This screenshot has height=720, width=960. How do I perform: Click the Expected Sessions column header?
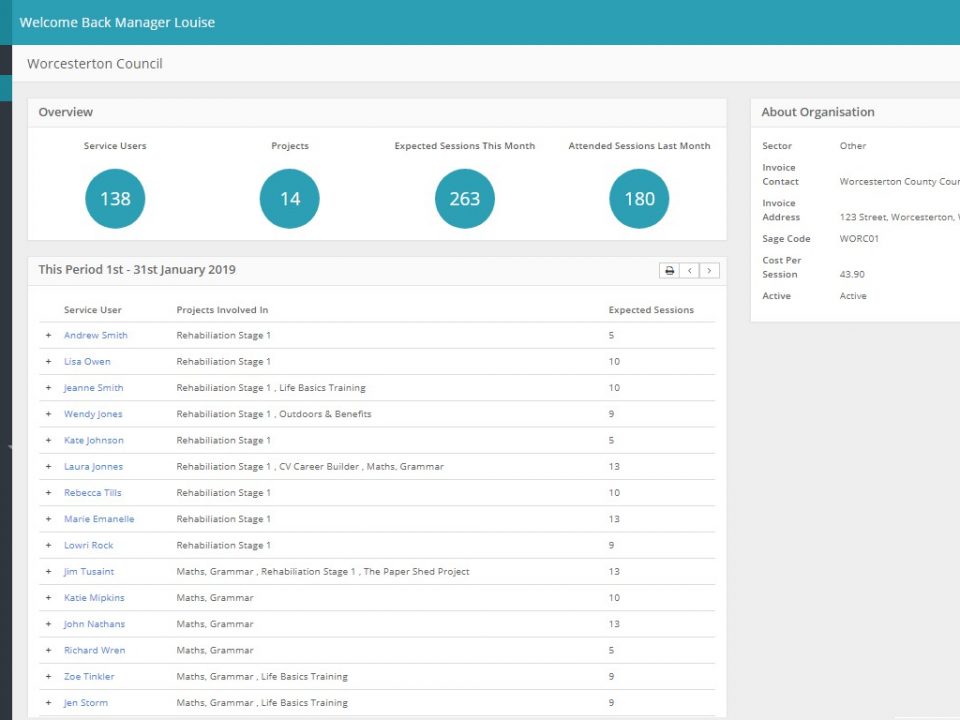click(x=651, y=310)
